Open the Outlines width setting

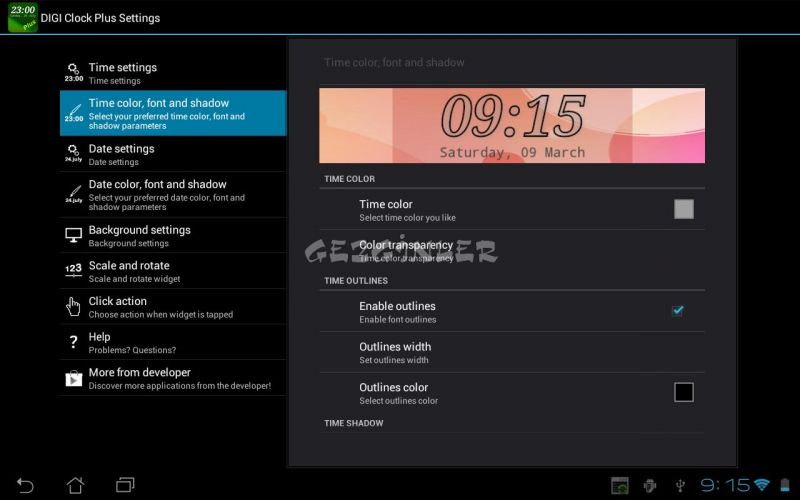pos(512,352)
